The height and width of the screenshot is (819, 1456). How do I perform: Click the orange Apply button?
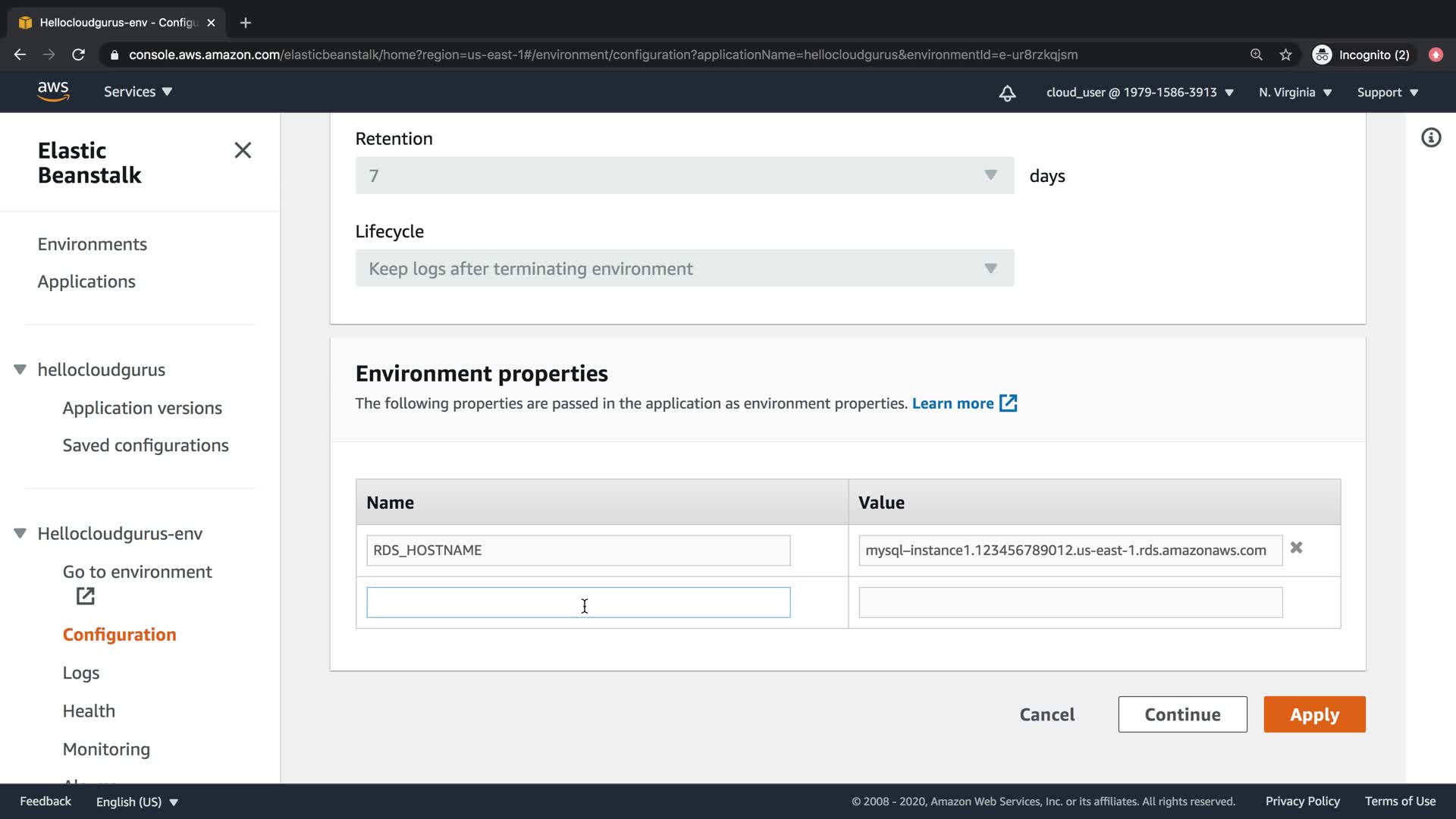(x=1314, y=714)
